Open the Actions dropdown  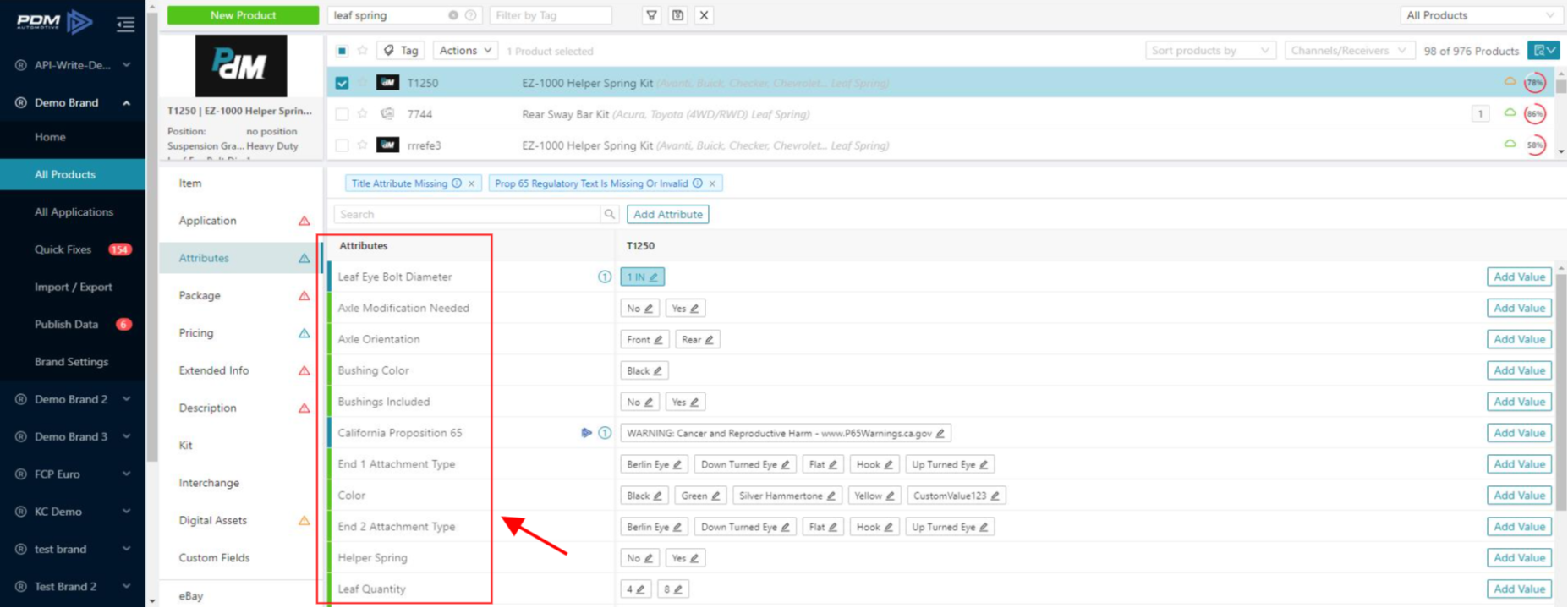point(465,51)
